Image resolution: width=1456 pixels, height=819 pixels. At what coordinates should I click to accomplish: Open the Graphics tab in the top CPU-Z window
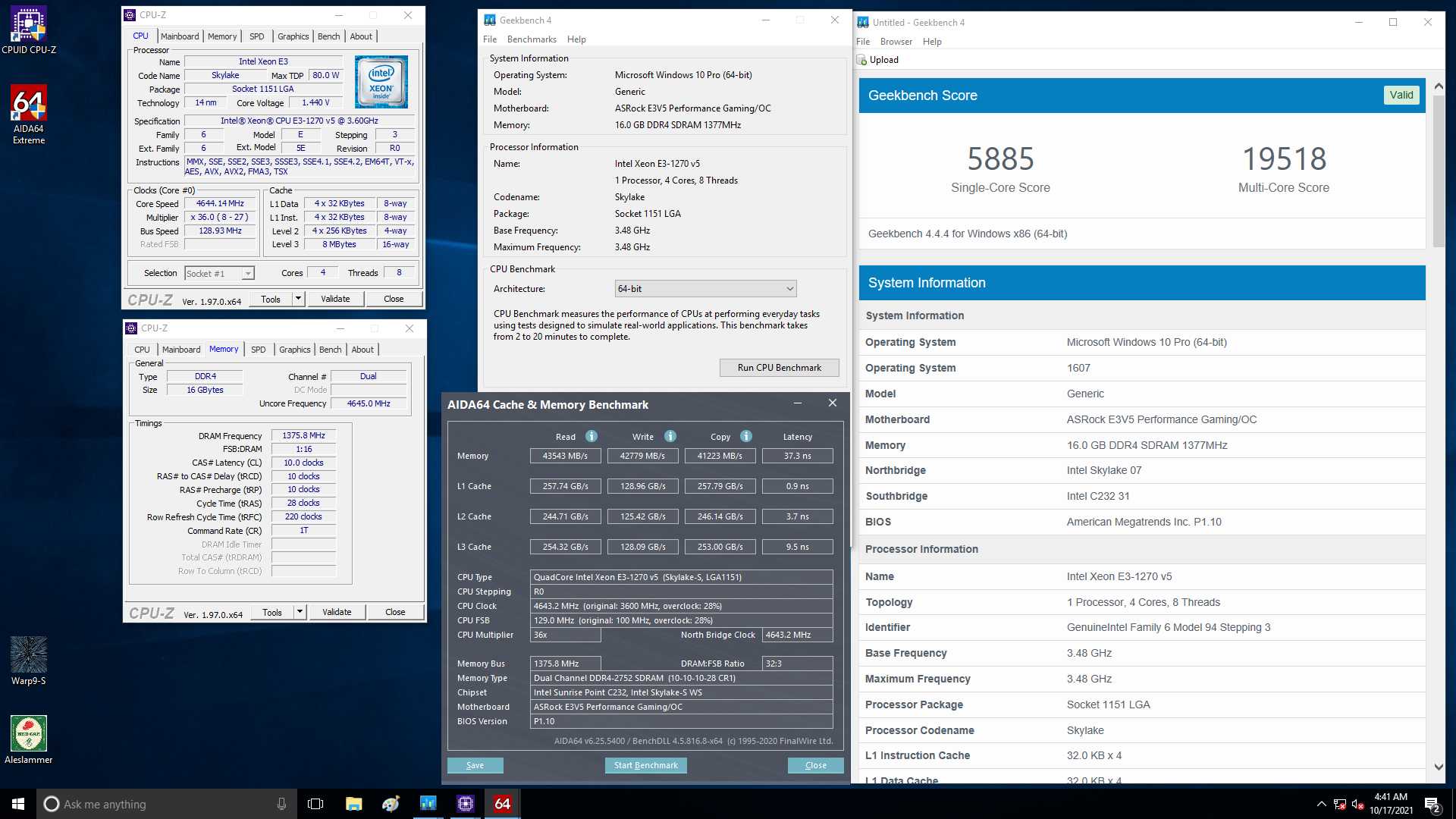point(293,36)
